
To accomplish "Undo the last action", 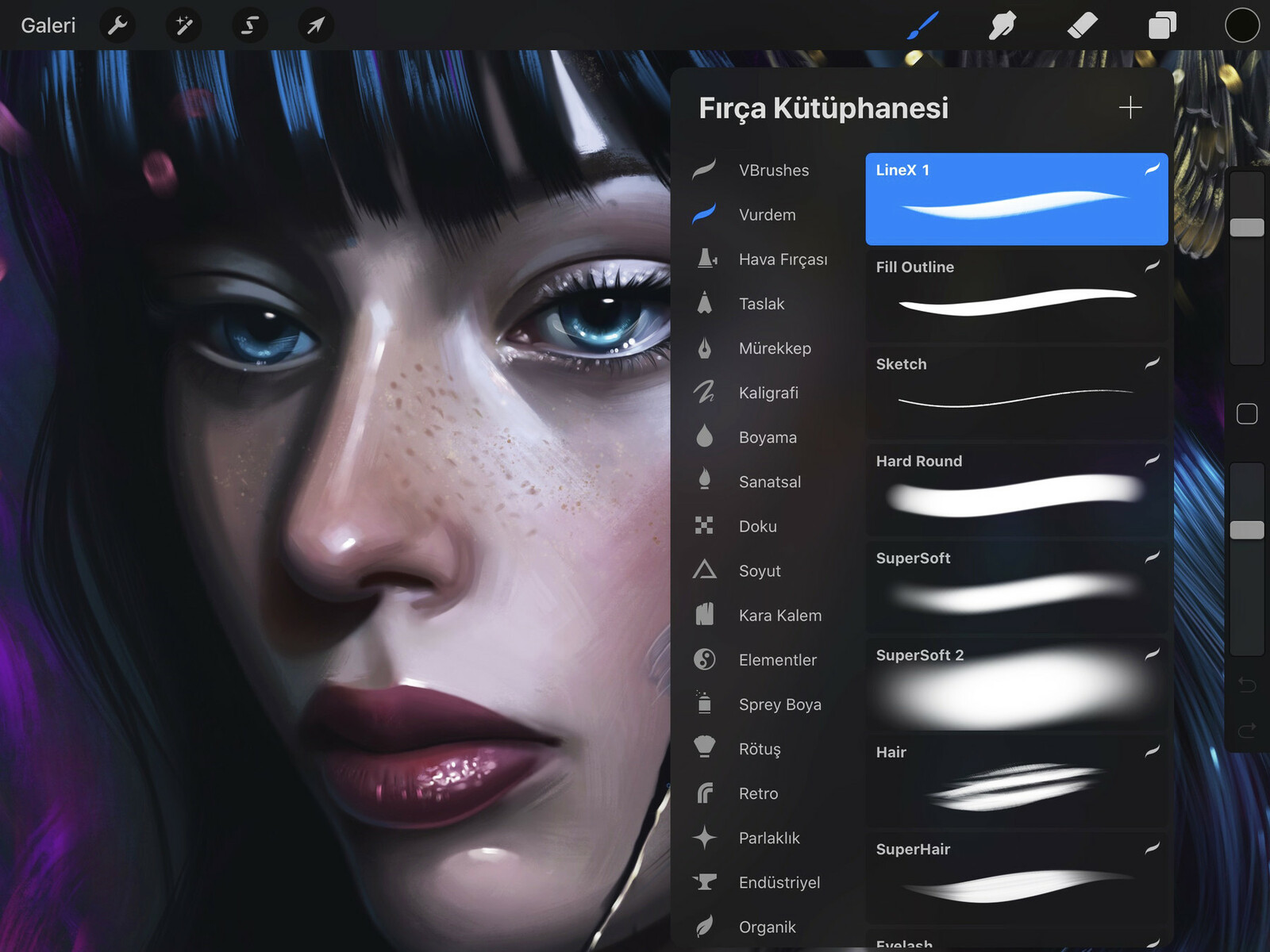I will click(x=1247, y=685).
